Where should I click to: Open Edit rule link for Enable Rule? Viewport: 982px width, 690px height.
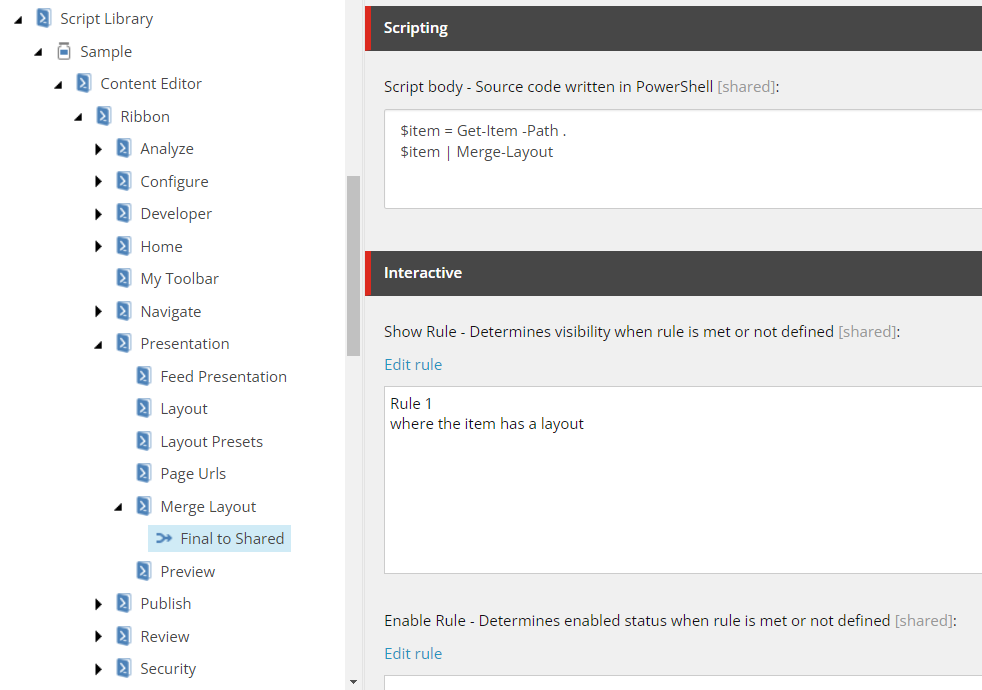[x=413, y=654]
